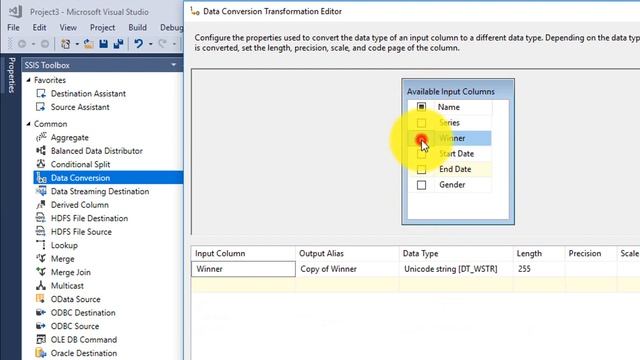Select the ODBC Source icon
The width and height of the screenshot is (640, 360).
coord(41,326)
